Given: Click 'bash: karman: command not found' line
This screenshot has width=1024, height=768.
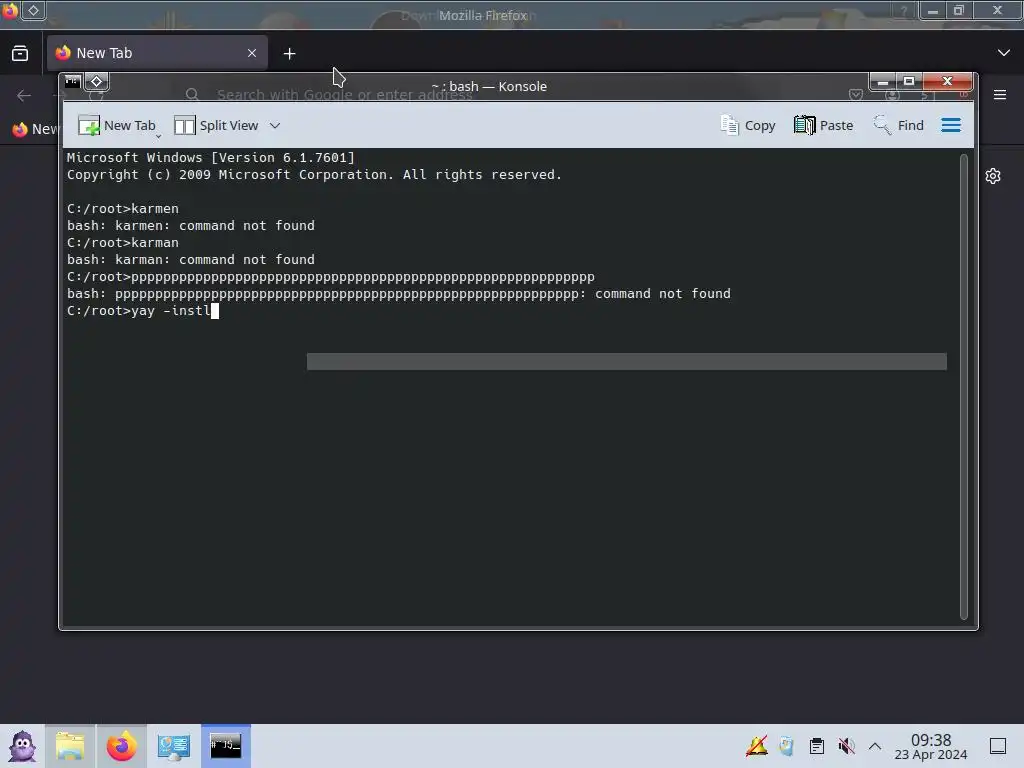Looking at the screenshot, I should click(x=191, y=259).
